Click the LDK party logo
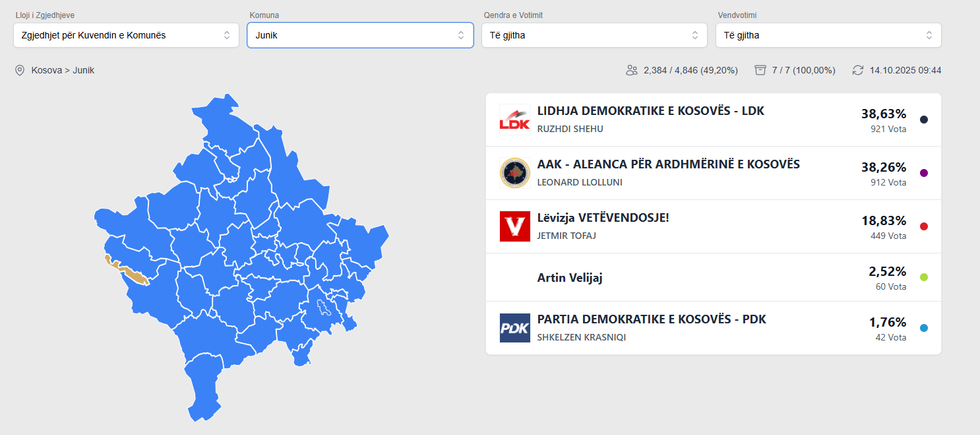Image resolution: width=980 pixels, height=435 pixels. (514, 120)
